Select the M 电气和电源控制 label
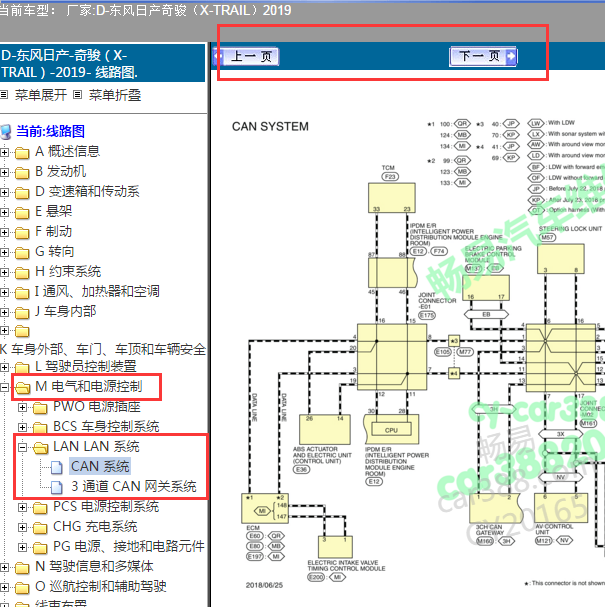The height and width of the screenshot is (607, 605). [89, 386]
